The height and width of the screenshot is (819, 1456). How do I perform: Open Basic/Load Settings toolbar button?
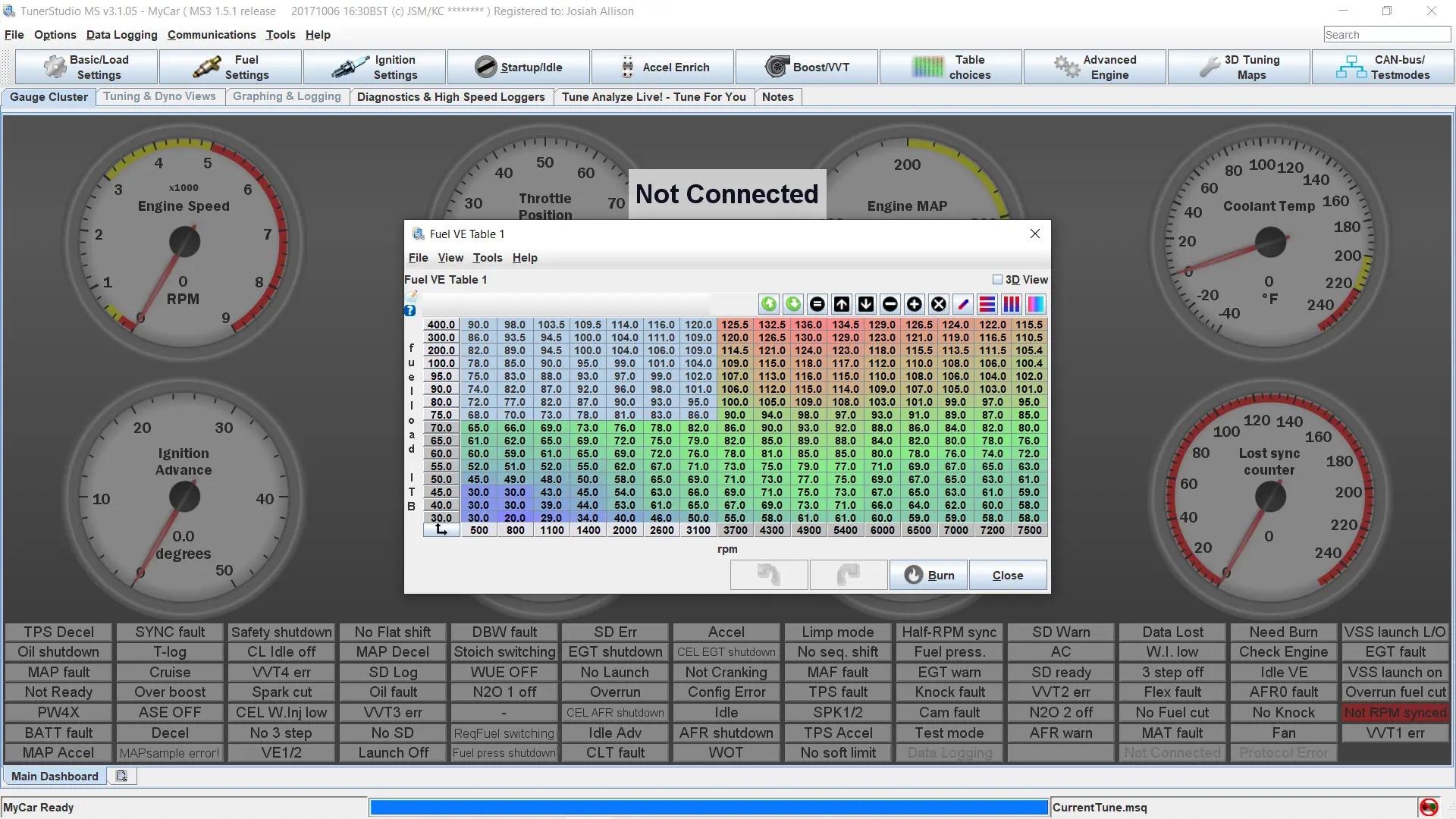click(x=86, y=67)
